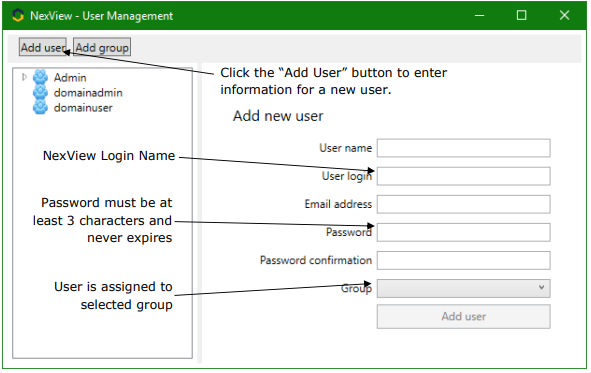Select domainadmin in the group list
The height and width of the screenshot is (373, 591).
point(88,93)
